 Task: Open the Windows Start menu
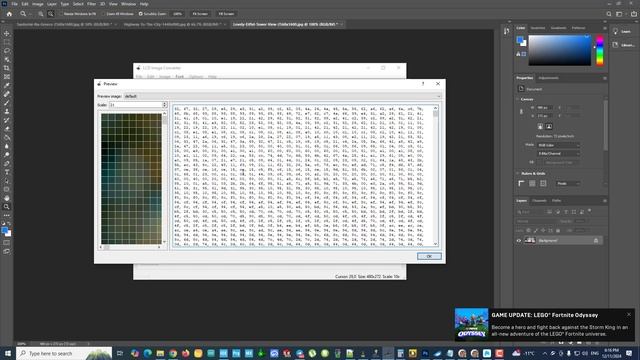tap(8, 353)
